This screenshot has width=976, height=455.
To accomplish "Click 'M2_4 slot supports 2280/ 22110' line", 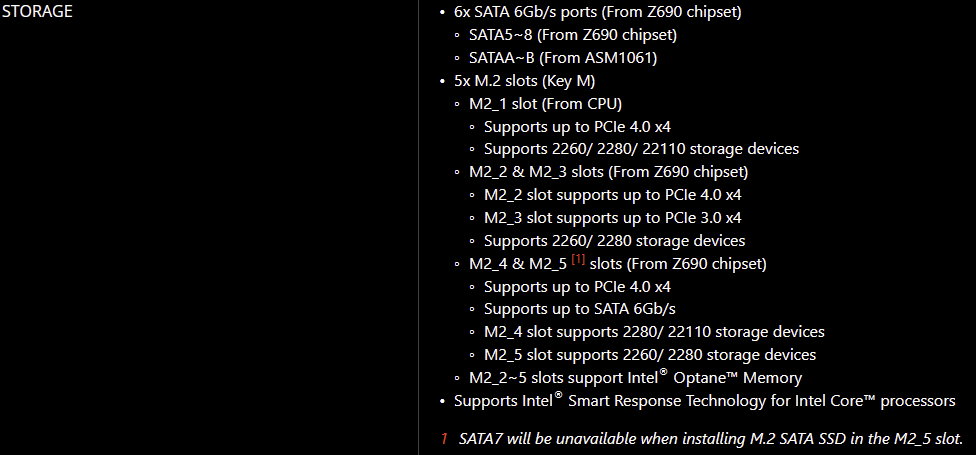I will point(654,332).
